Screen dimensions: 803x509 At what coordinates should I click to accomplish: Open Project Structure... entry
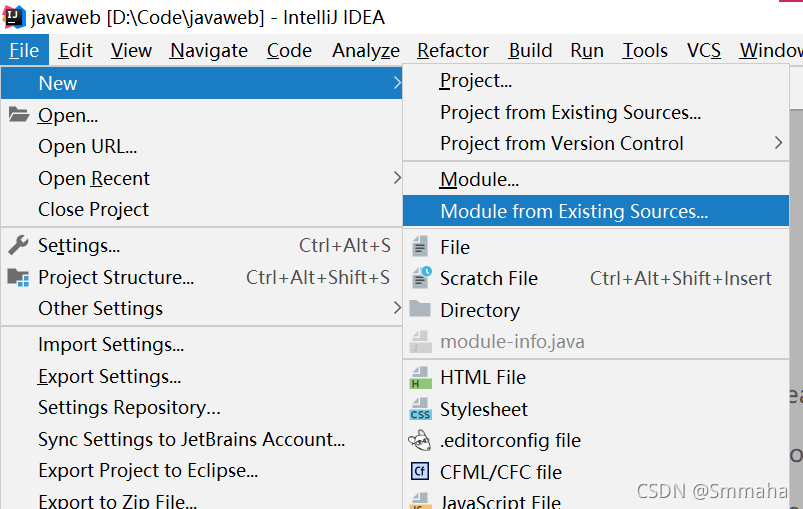tap(201, 277)
